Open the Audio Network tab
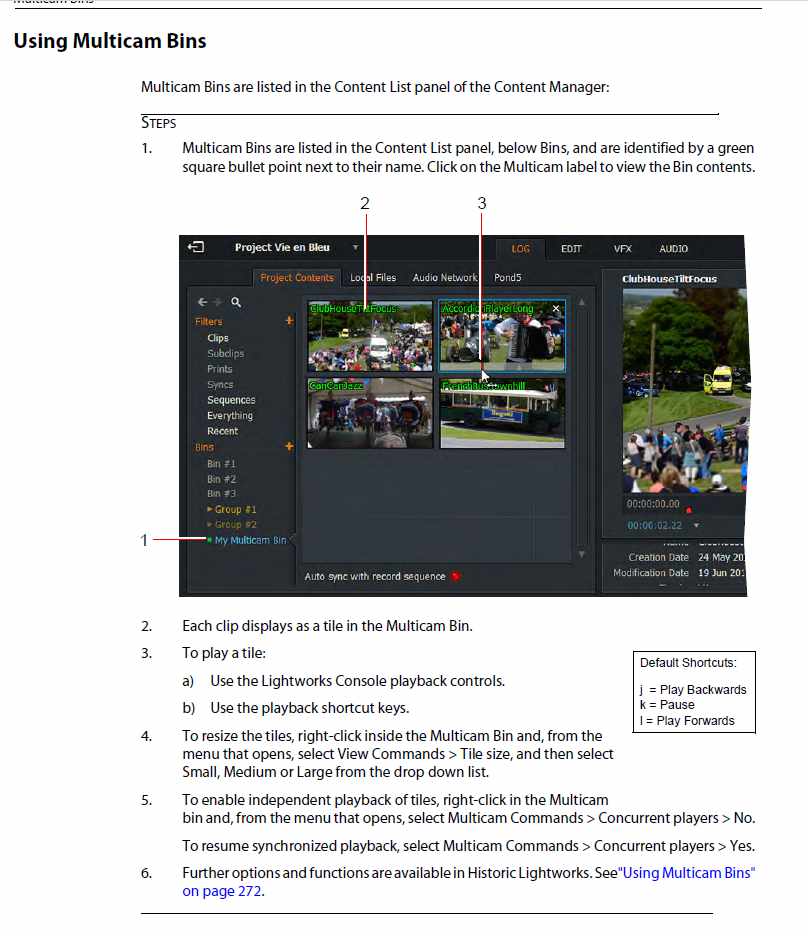Screen dimensions: 808x936 click(x=445, y=278)
